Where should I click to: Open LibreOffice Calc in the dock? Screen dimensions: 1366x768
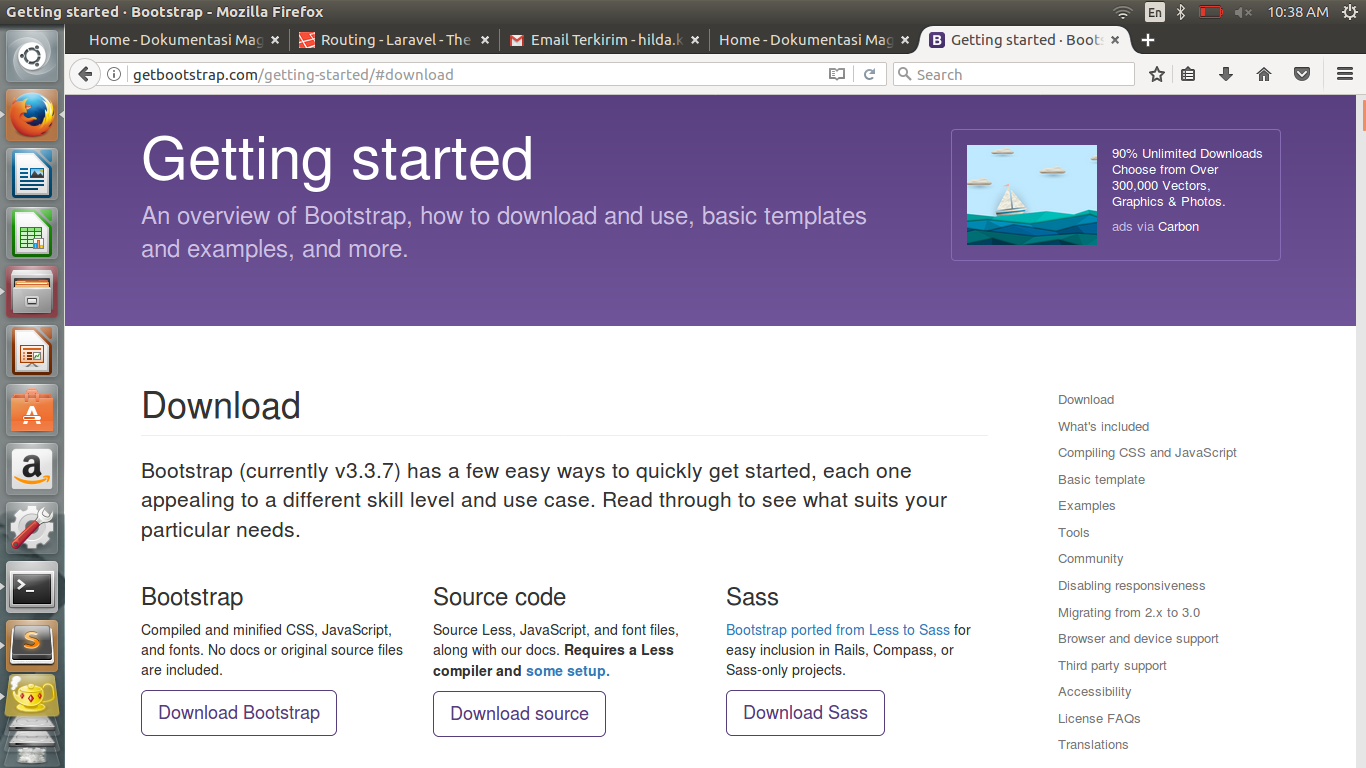(x=33, y=233)
